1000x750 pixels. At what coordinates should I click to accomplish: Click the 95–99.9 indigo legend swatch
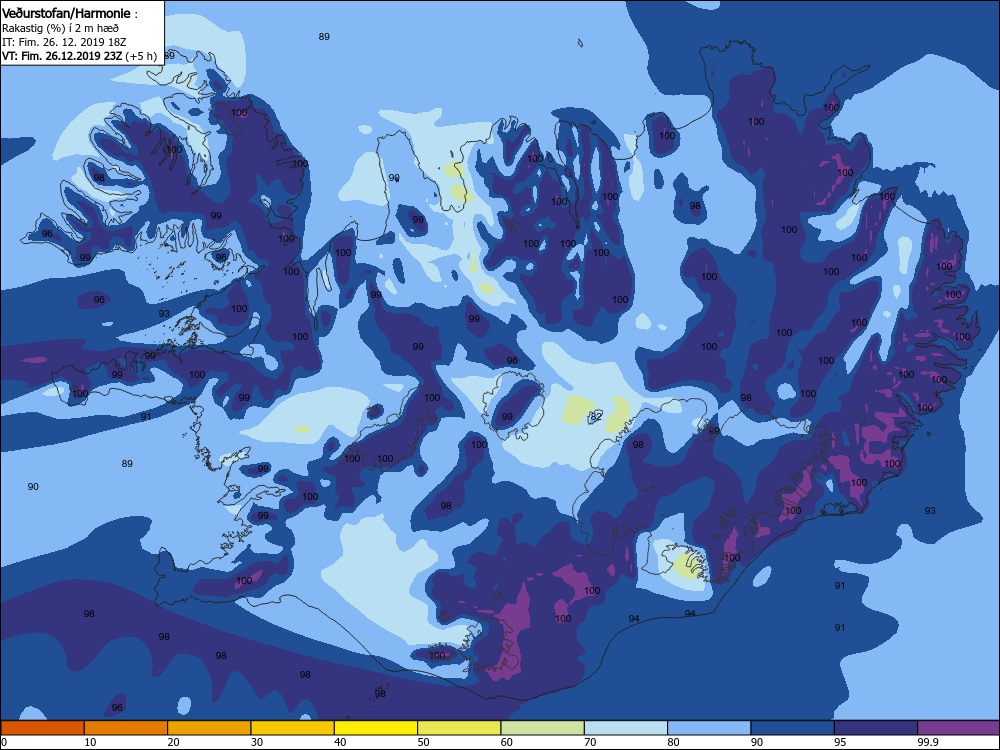pos(876,728)
